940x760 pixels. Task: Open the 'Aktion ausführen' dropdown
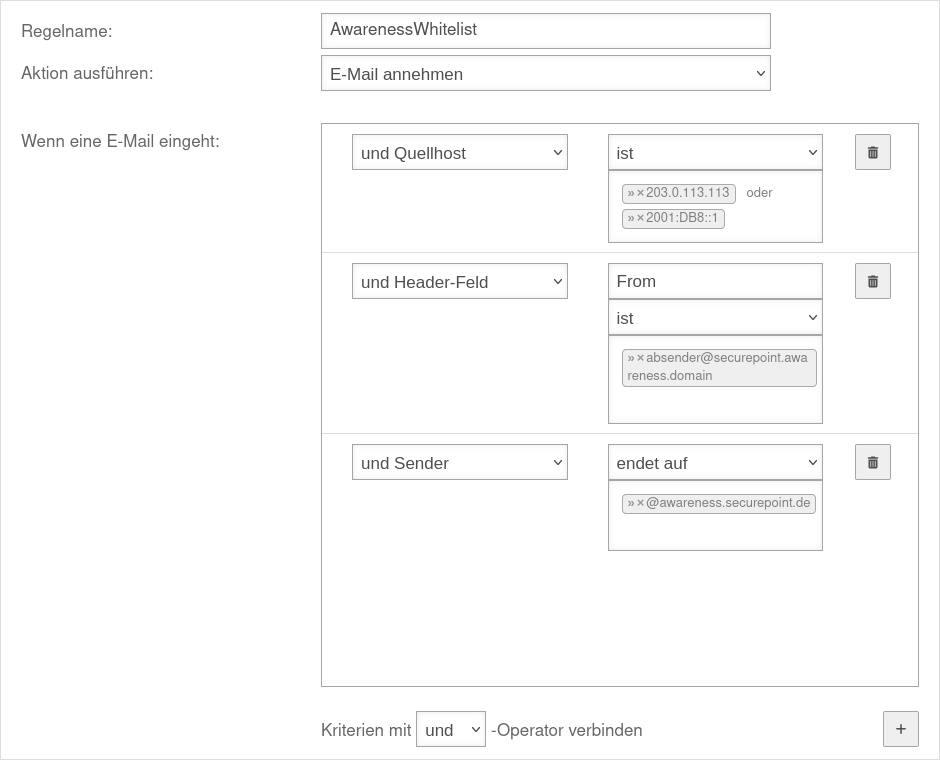[545, 73]
